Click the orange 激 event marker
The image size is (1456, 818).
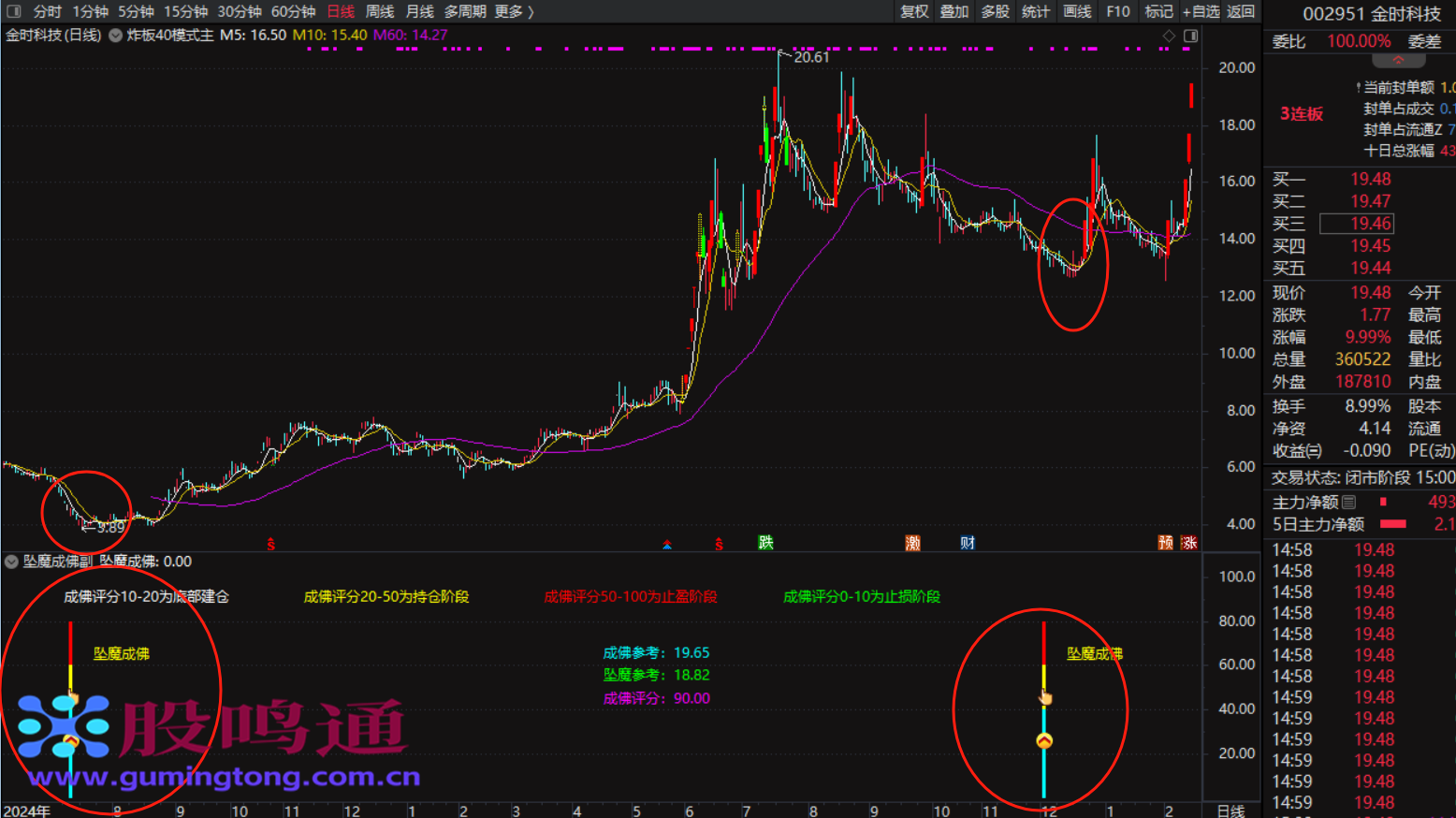tap(912, 543)
